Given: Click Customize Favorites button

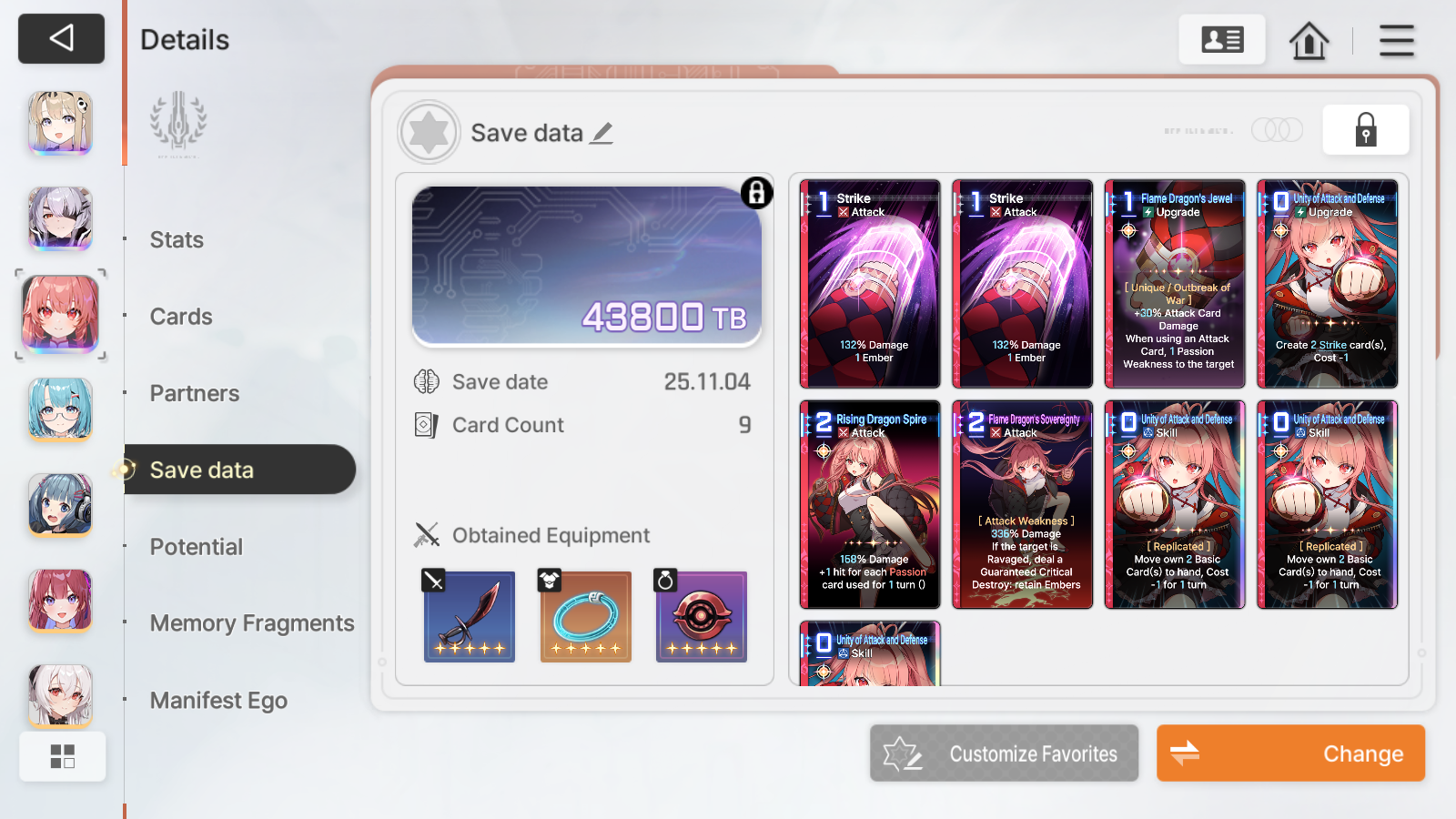Looking at the screenshot, I should [1004, 753].
